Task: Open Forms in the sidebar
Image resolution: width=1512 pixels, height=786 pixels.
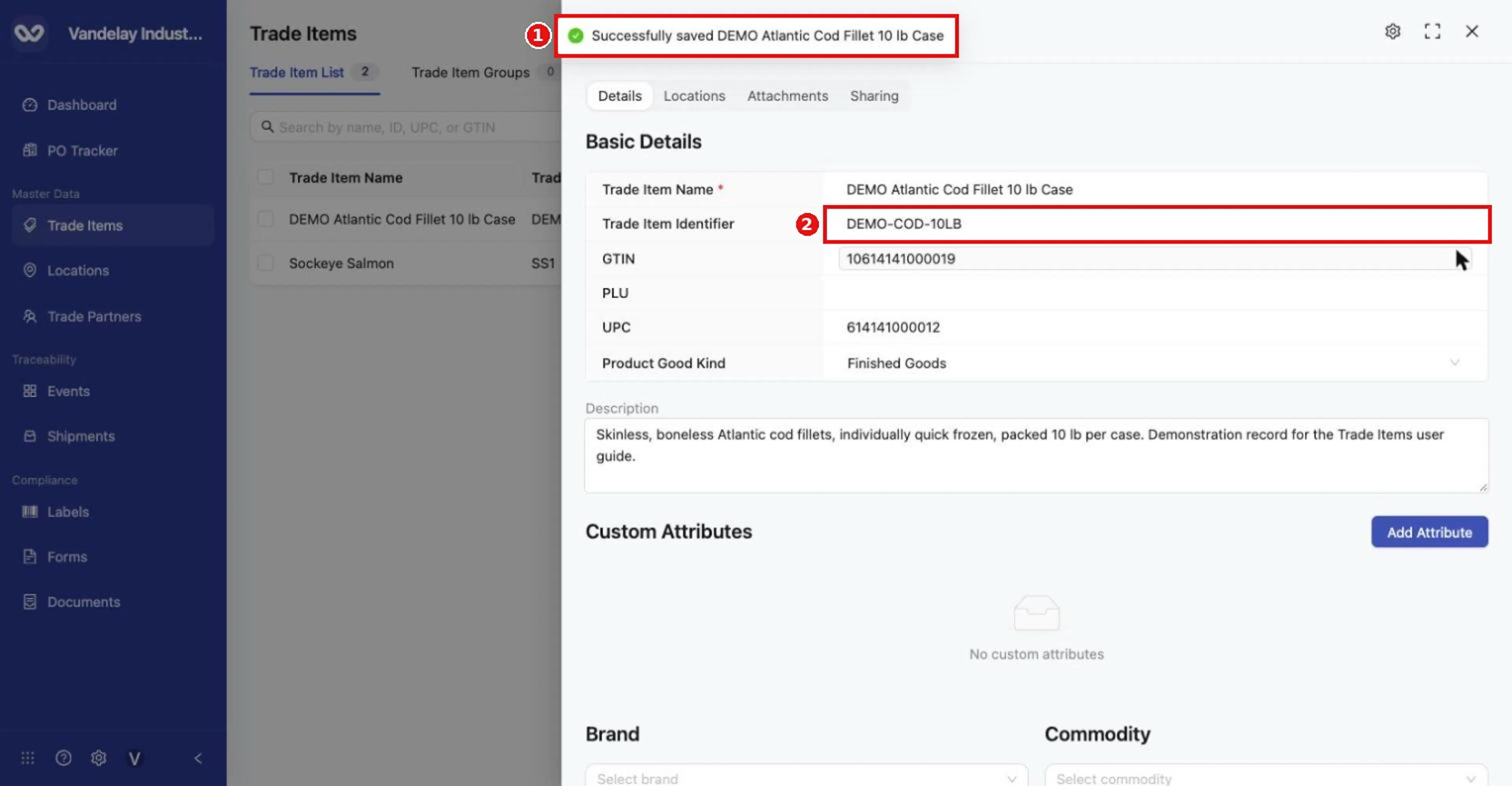Action: pyautogui.click(x=67, y=556)
